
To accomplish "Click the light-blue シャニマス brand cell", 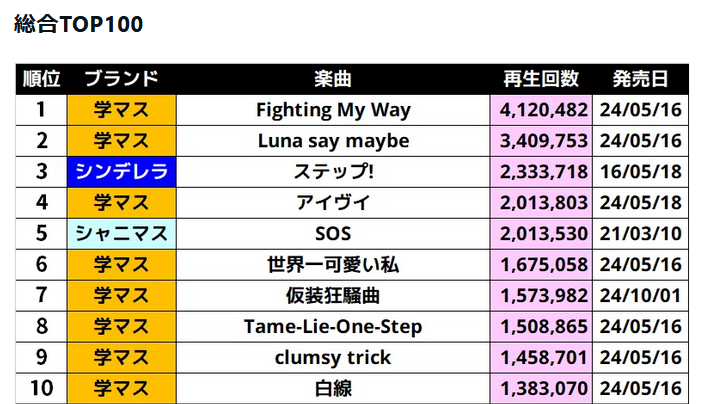I will pos(121,234).
